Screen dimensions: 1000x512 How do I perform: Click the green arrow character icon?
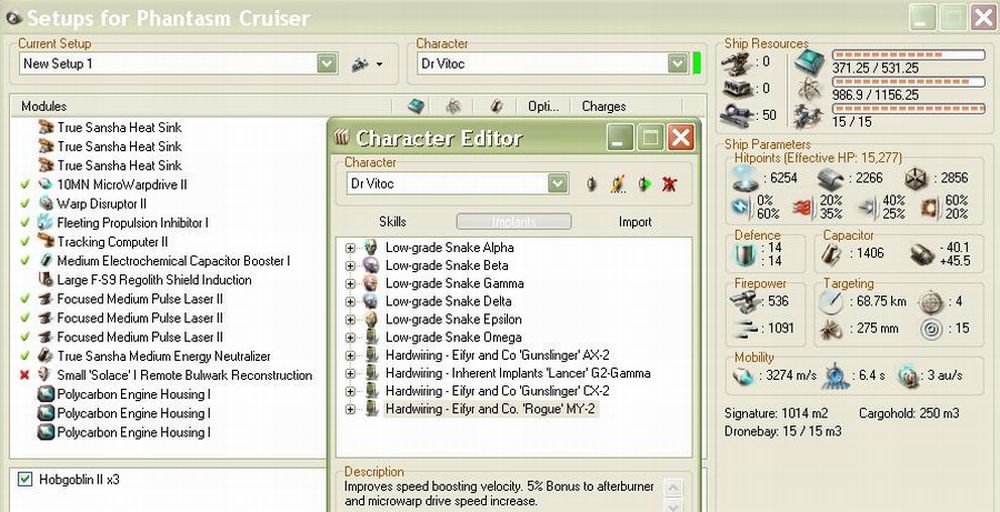point(644,184)
